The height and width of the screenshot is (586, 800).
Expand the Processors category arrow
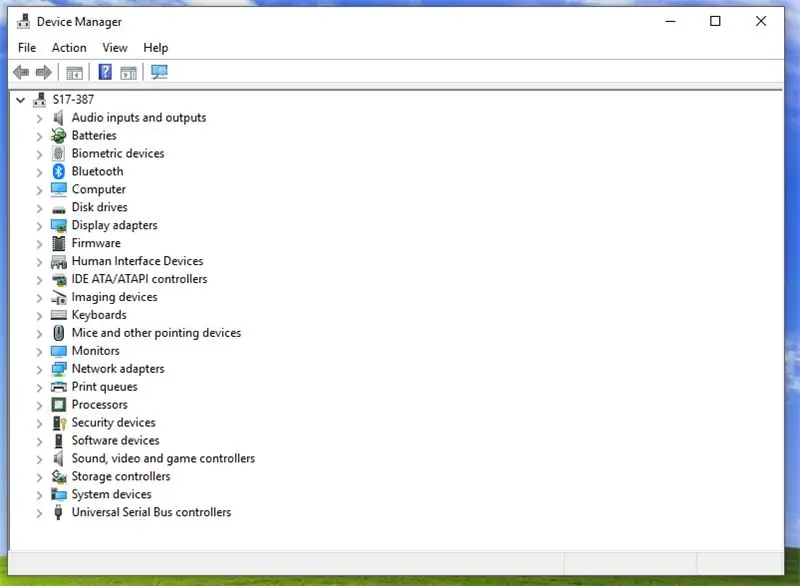point(39,405)
